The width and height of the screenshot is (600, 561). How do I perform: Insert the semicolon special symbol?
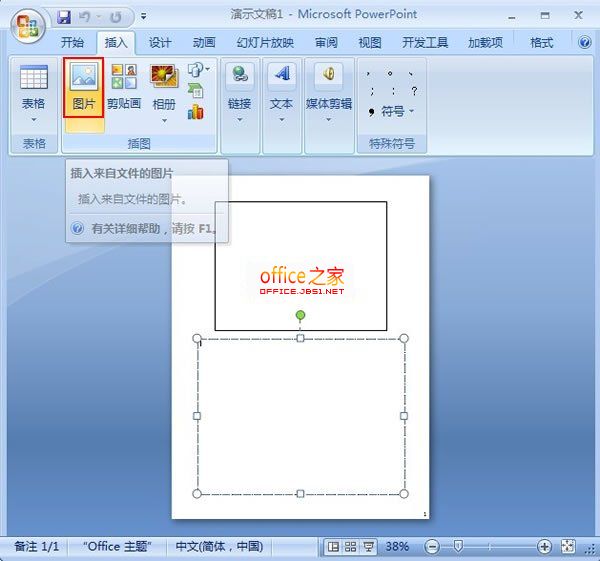click(x=372, y=91)
